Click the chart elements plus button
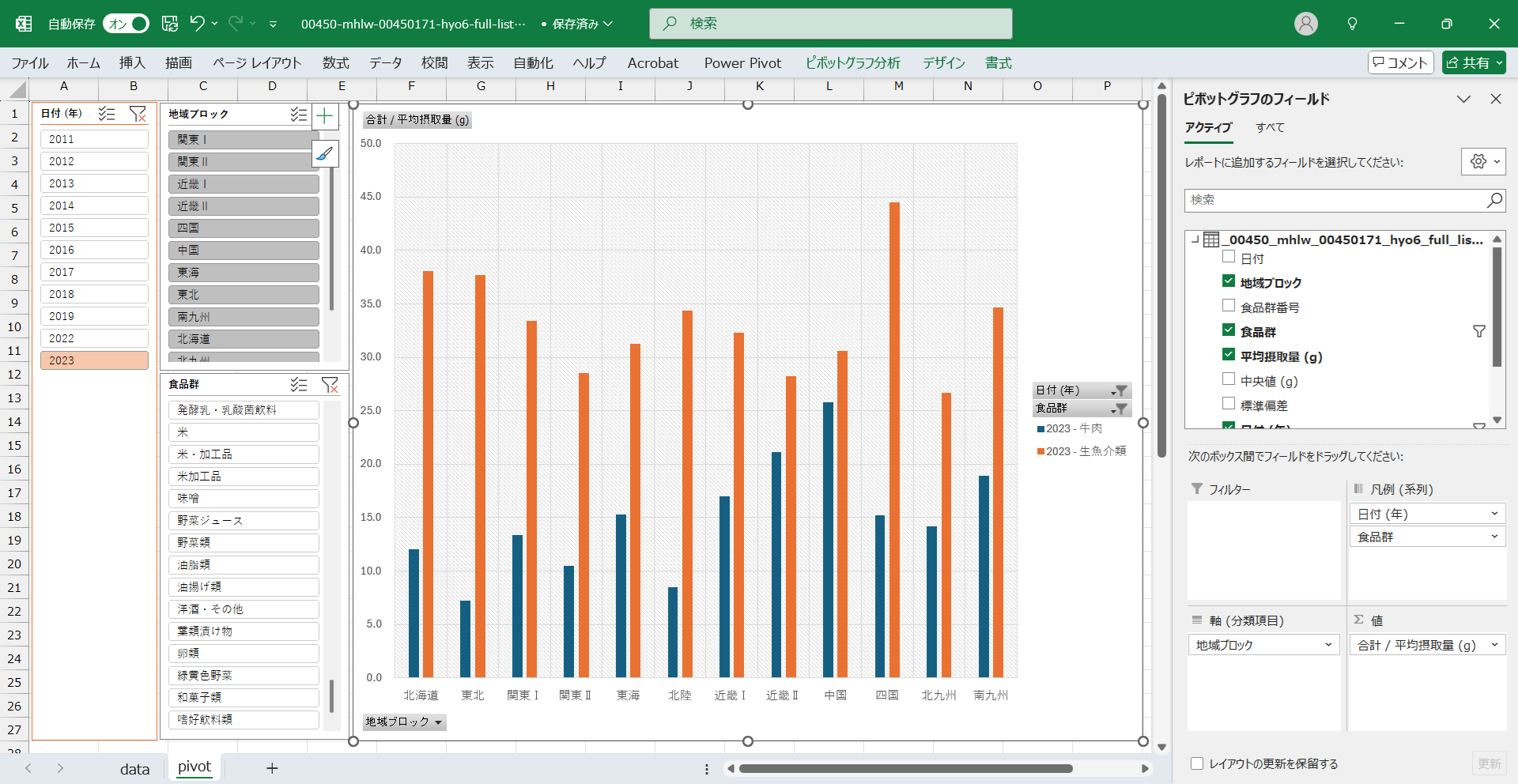Screen dimensions: 1518x784 click(325, 117)
